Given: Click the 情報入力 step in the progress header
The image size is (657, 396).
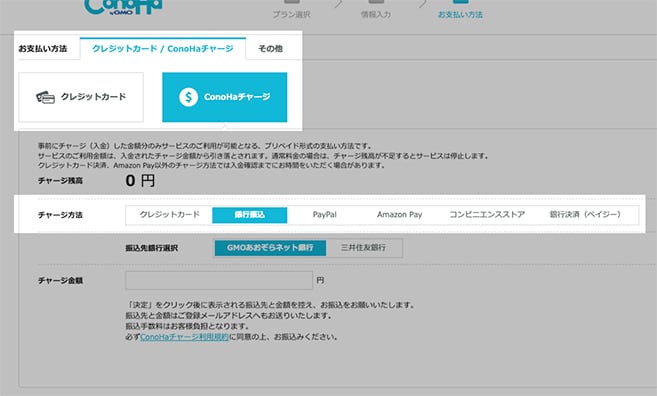Looking at the screenshot, I should pos(376,10).
